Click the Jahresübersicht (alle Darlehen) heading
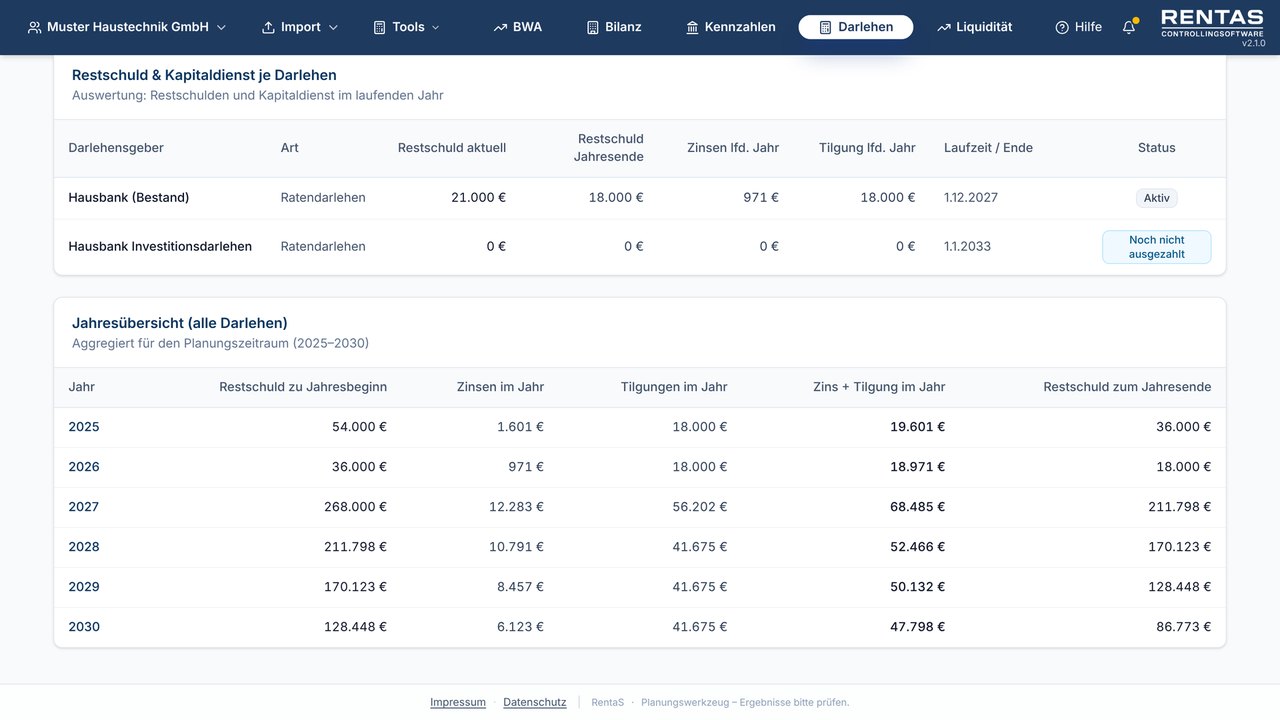The width and height of the screenshot is (1280, 720). 180,323
